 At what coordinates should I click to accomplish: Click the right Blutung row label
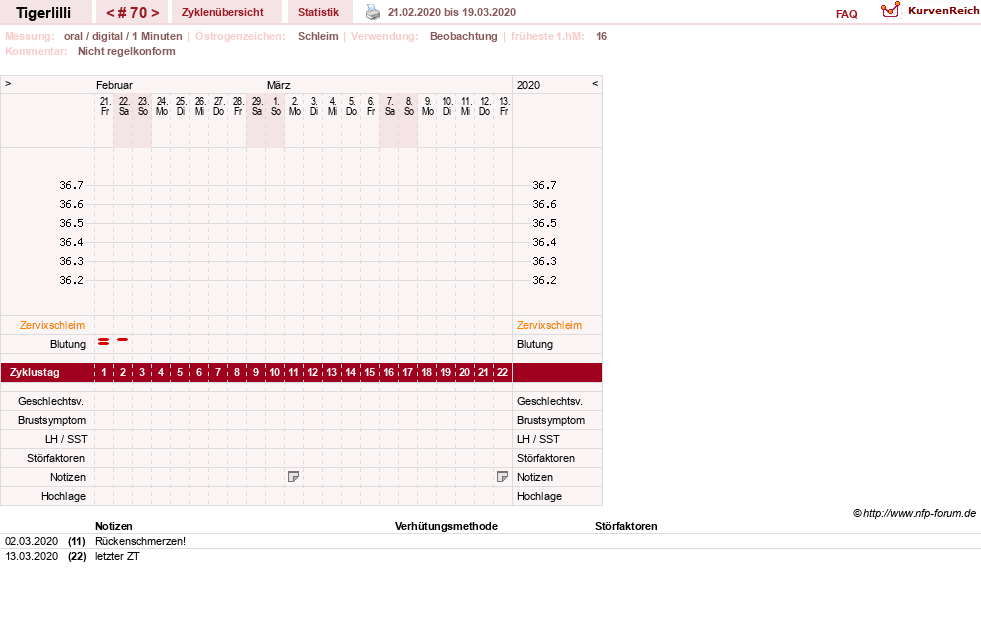click(535, 344)
